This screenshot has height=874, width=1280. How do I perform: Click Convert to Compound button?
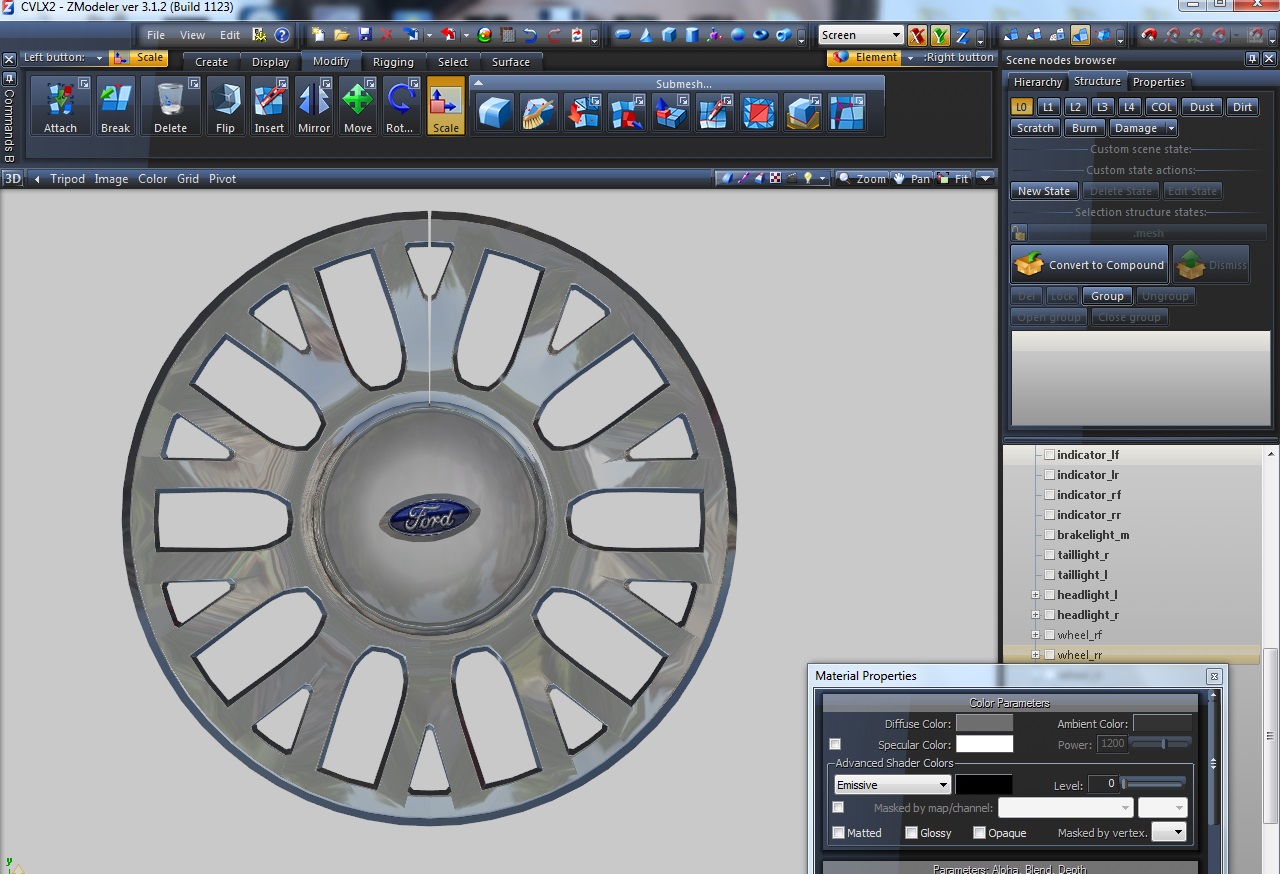pos(1090,265)
